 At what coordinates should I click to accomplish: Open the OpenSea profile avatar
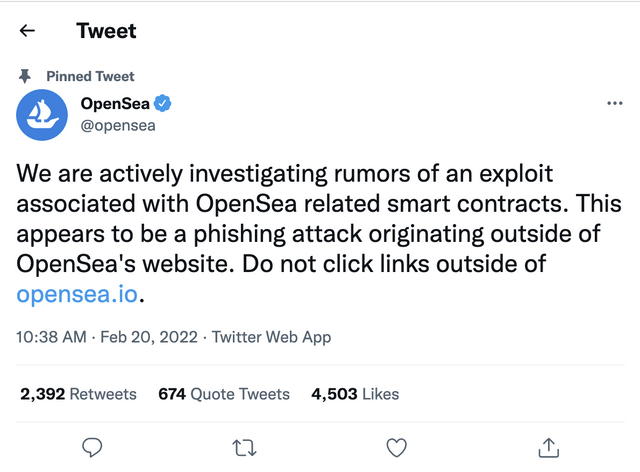point(41,113)
